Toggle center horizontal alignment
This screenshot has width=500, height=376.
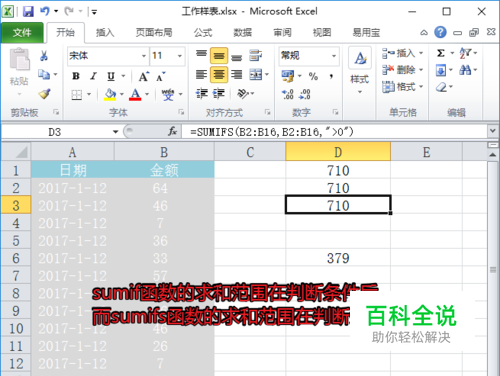pos(219,74)
